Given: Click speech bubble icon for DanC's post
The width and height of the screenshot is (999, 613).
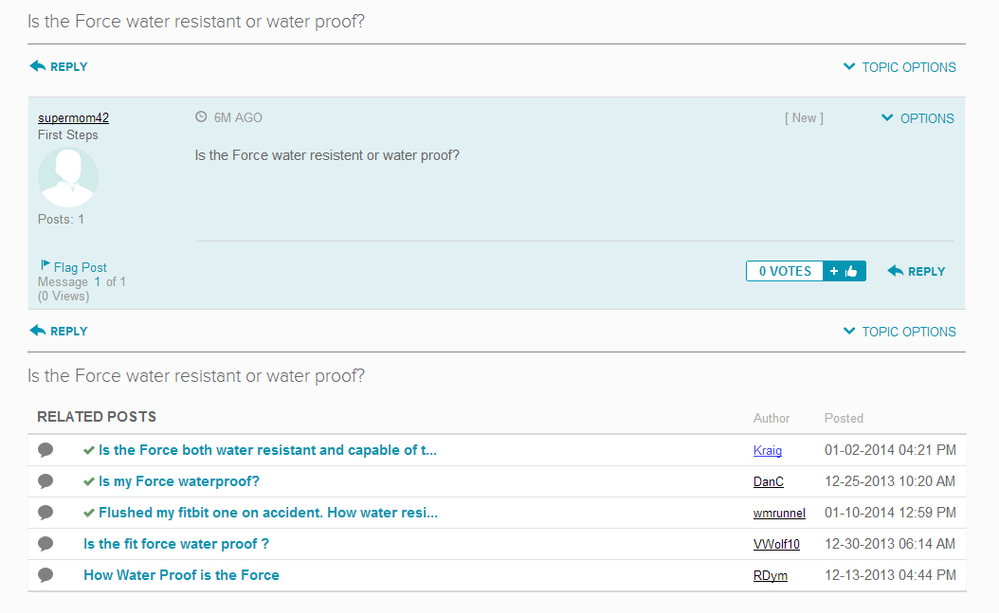Looking at the screenshot, I should [x=45, y=481].
